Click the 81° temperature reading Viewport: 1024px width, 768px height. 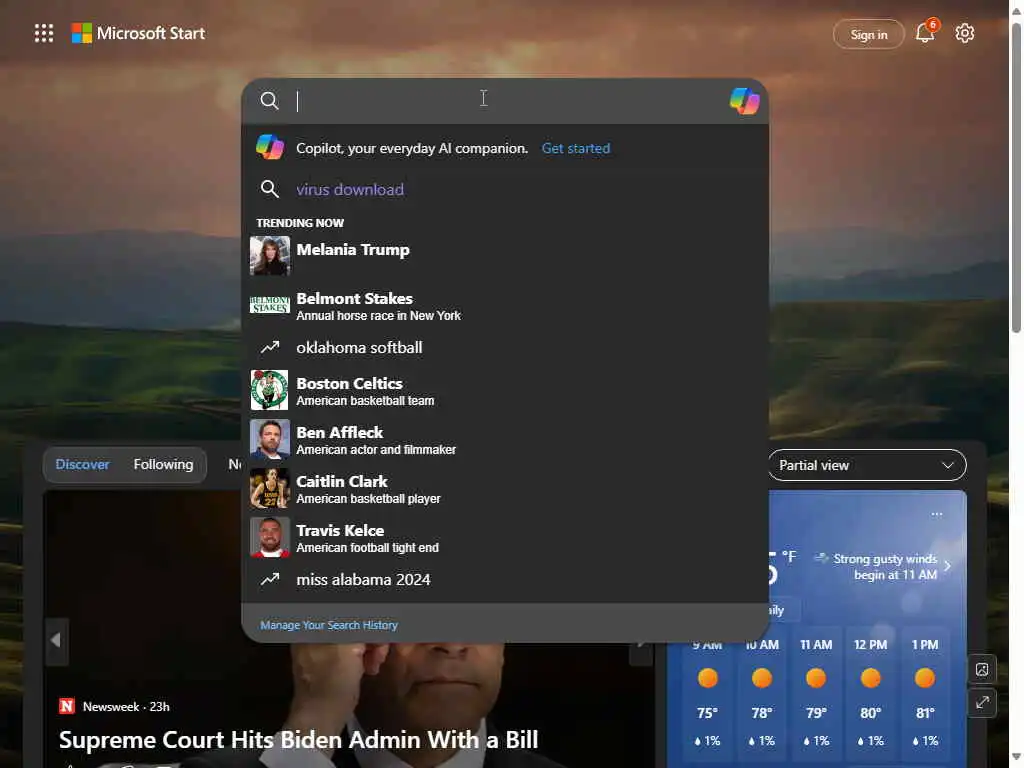click(924, 712)
